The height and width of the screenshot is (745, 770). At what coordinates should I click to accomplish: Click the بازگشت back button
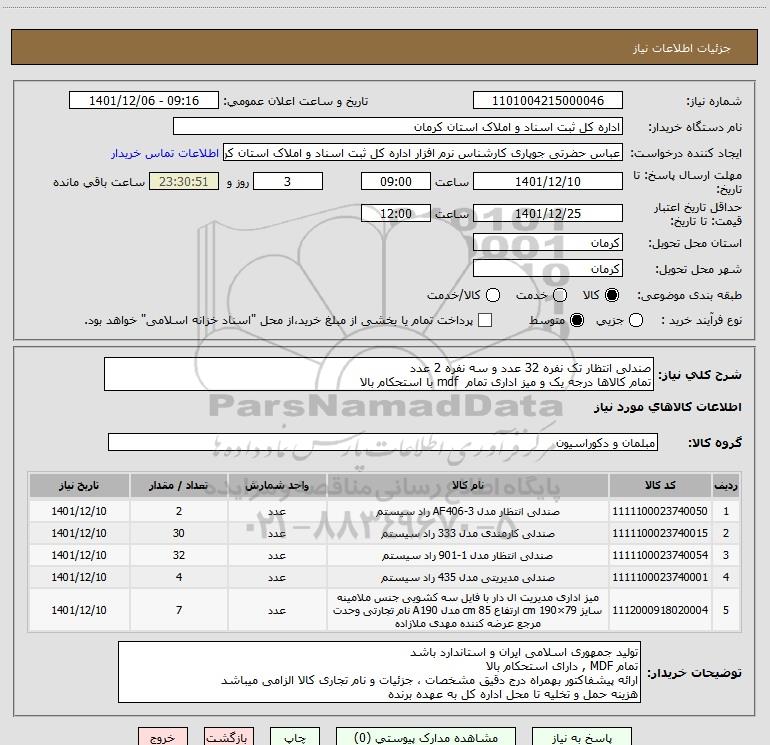(x=229, y=738)
